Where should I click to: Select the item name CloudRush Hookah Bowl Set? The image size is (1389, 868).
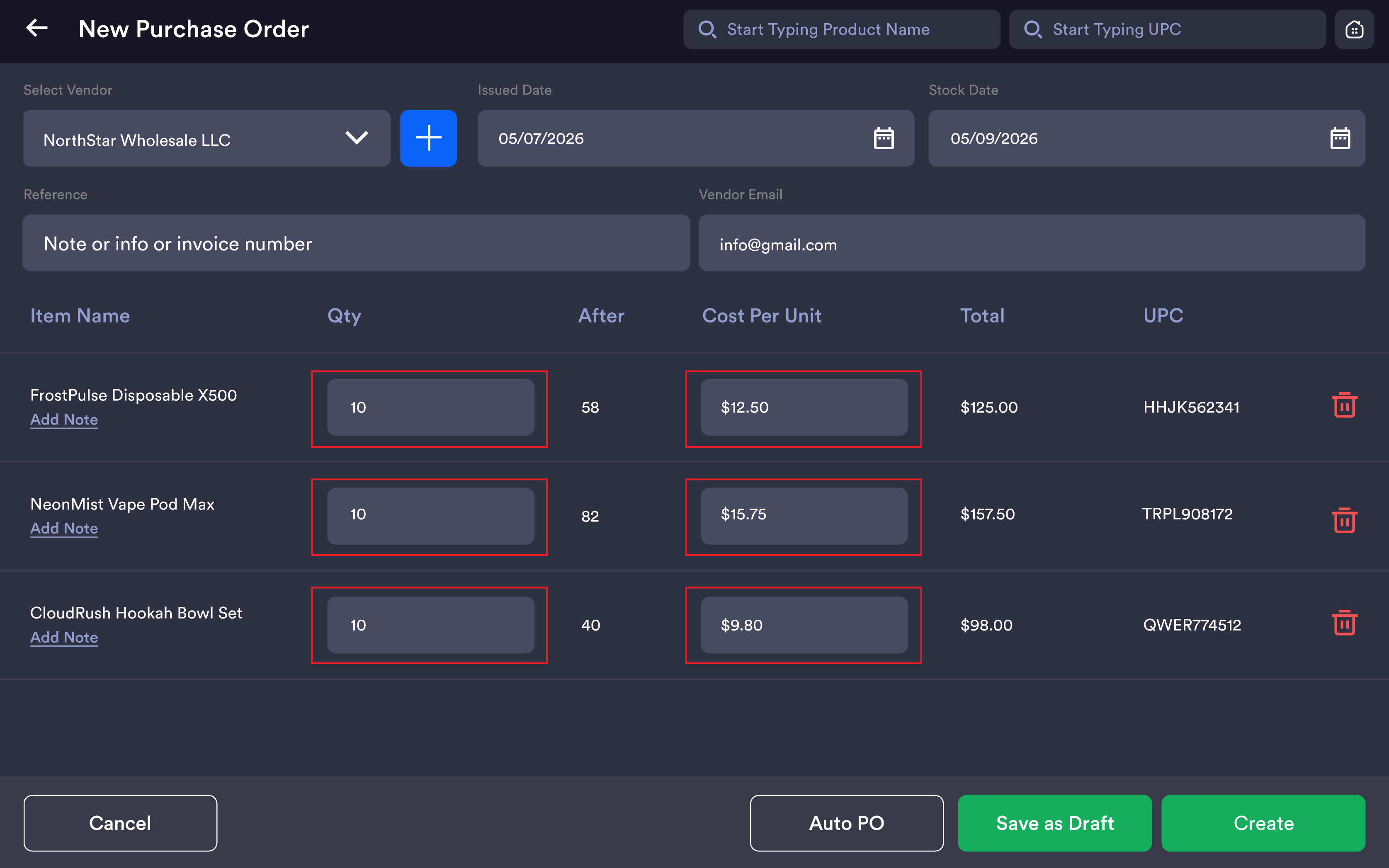tap(136, 613)
